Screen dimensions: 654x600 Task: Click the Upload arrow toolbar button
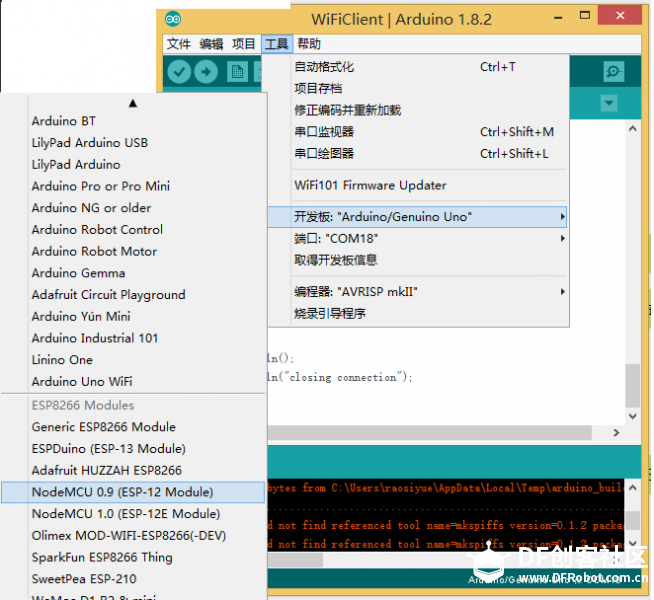point(206,72)
